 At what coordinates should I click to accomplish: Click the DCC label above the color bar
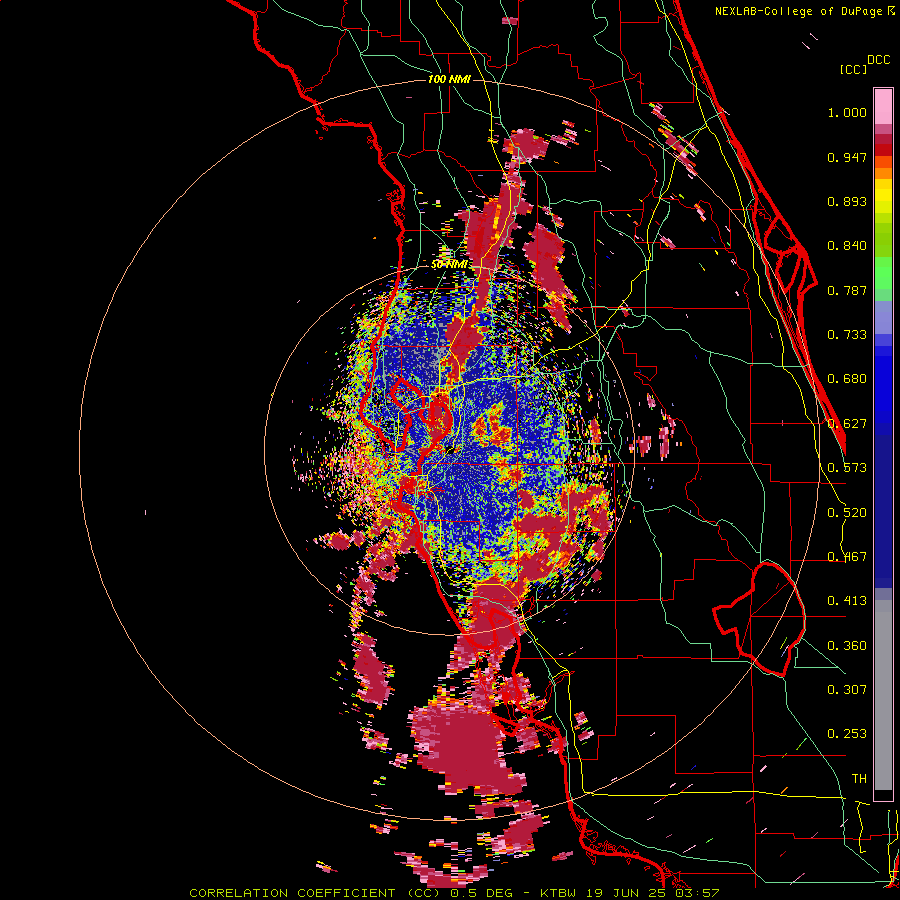[878, 60]
